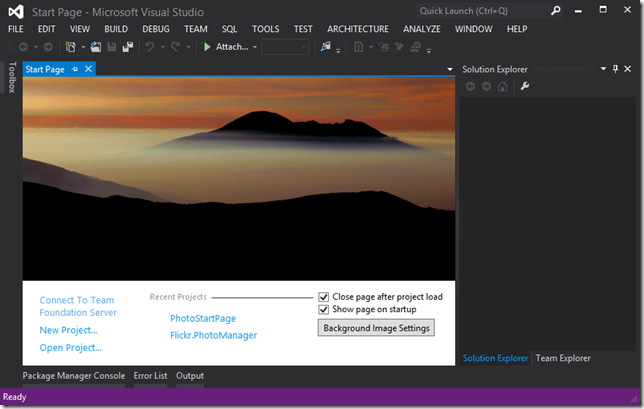Image resolution: width=644 pixels, height=409 pixels.
Task: Open the Redo history dropdown arrow
Action: point(188,47)
